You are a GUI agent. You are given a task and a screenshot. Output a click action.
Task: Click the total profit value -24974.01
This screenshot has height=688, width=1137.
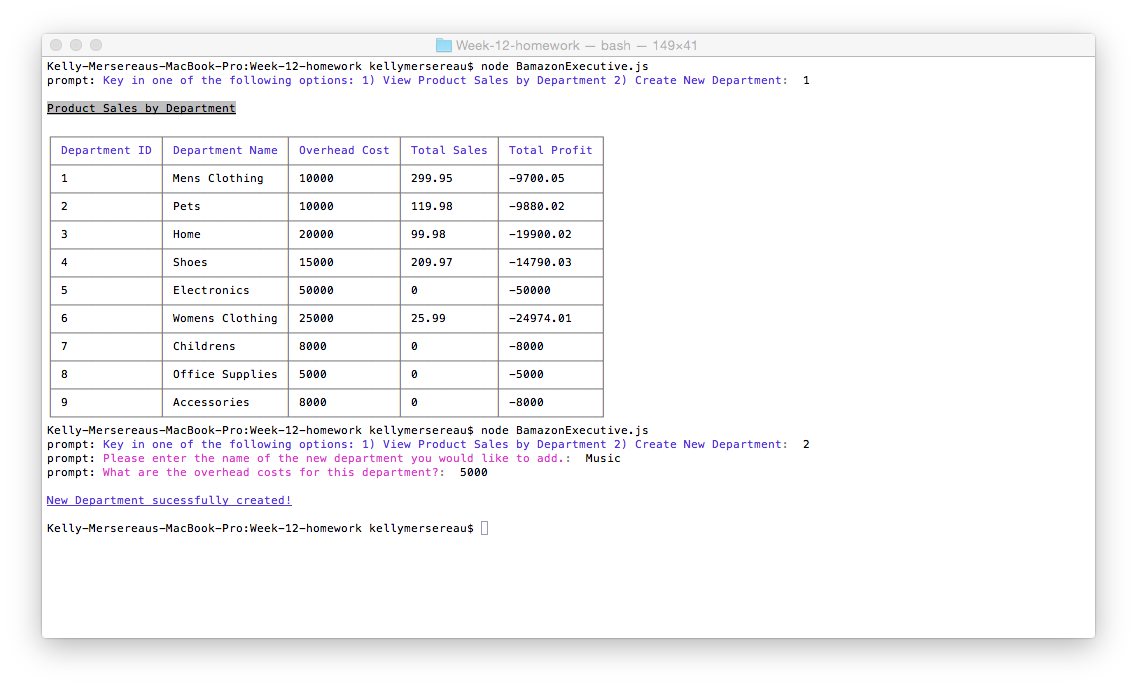[540, 318]
